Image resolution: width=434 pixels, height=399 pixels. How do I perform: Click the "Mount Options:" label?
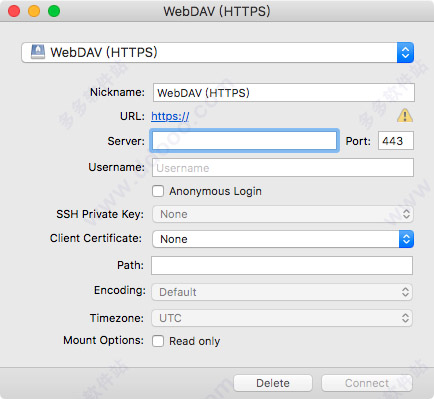[103, 340]
